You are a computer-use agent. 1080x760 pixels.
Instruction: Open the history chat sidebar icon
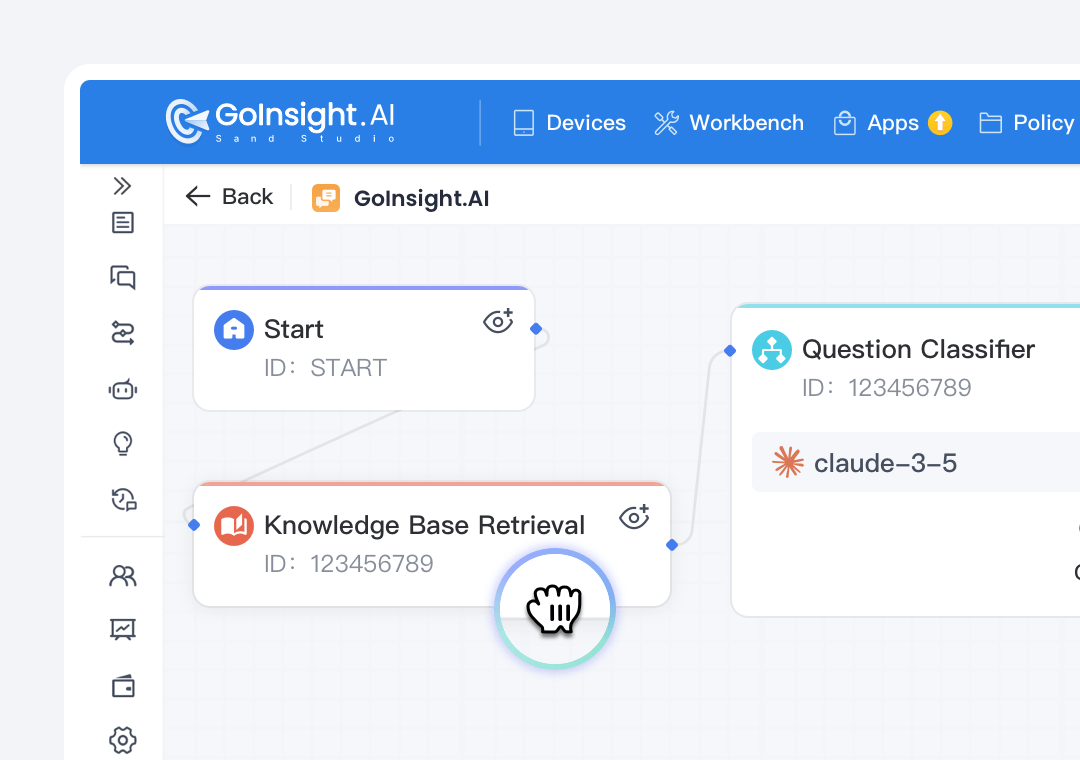pyautogui.click(x=123, y=499)
